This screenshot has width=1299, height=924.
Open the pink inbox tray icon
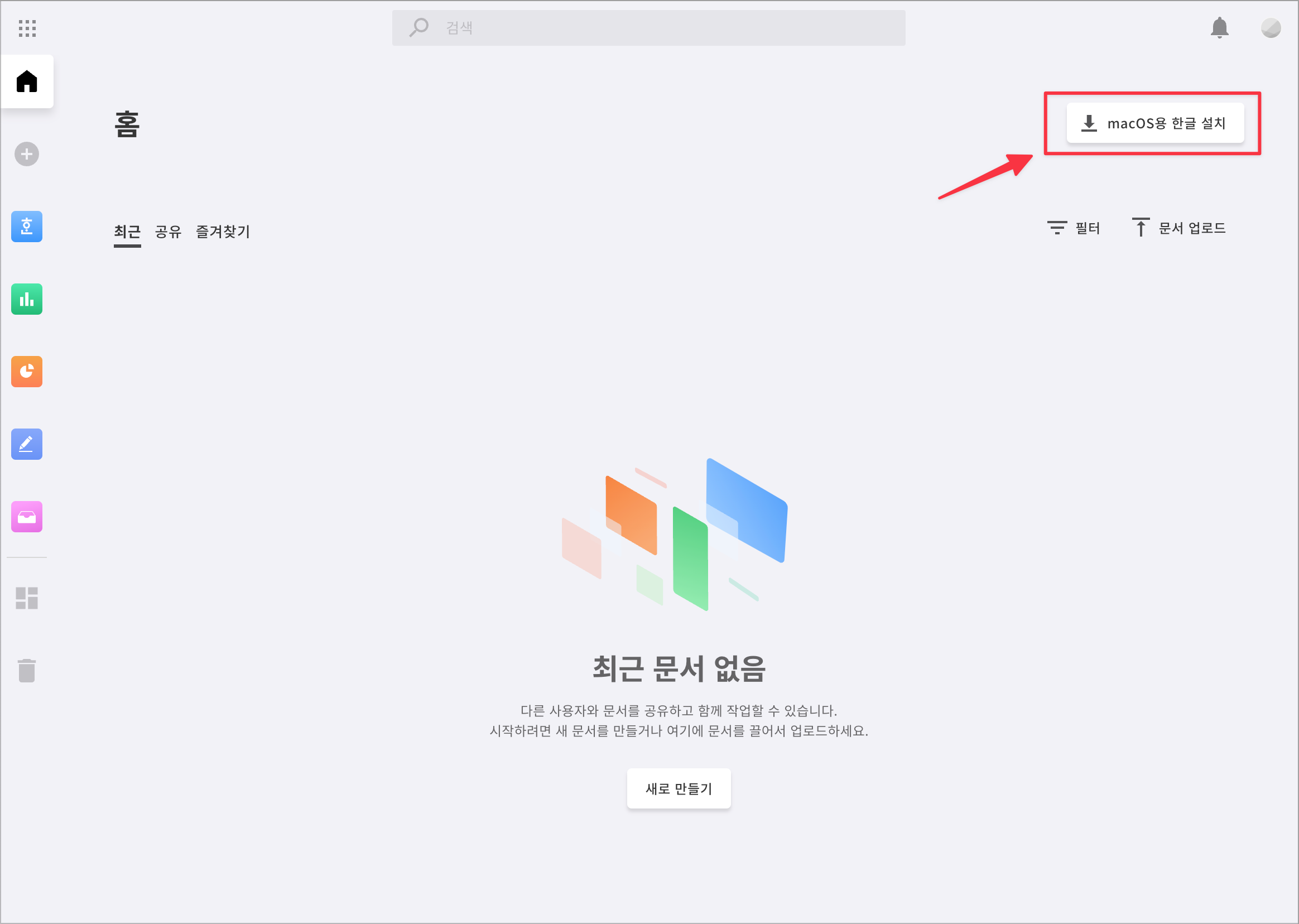(27, 517)
